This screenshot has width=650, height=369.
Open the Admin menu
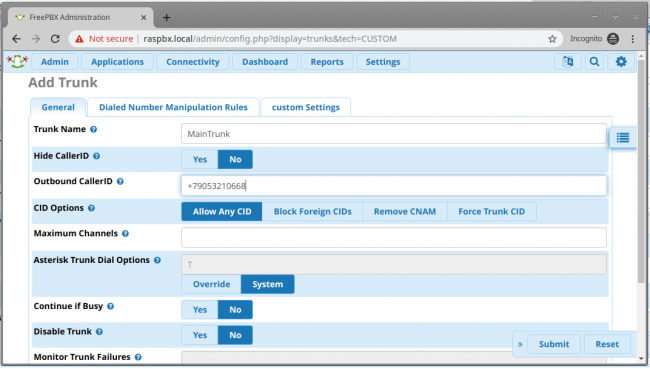tap(55, 62)
